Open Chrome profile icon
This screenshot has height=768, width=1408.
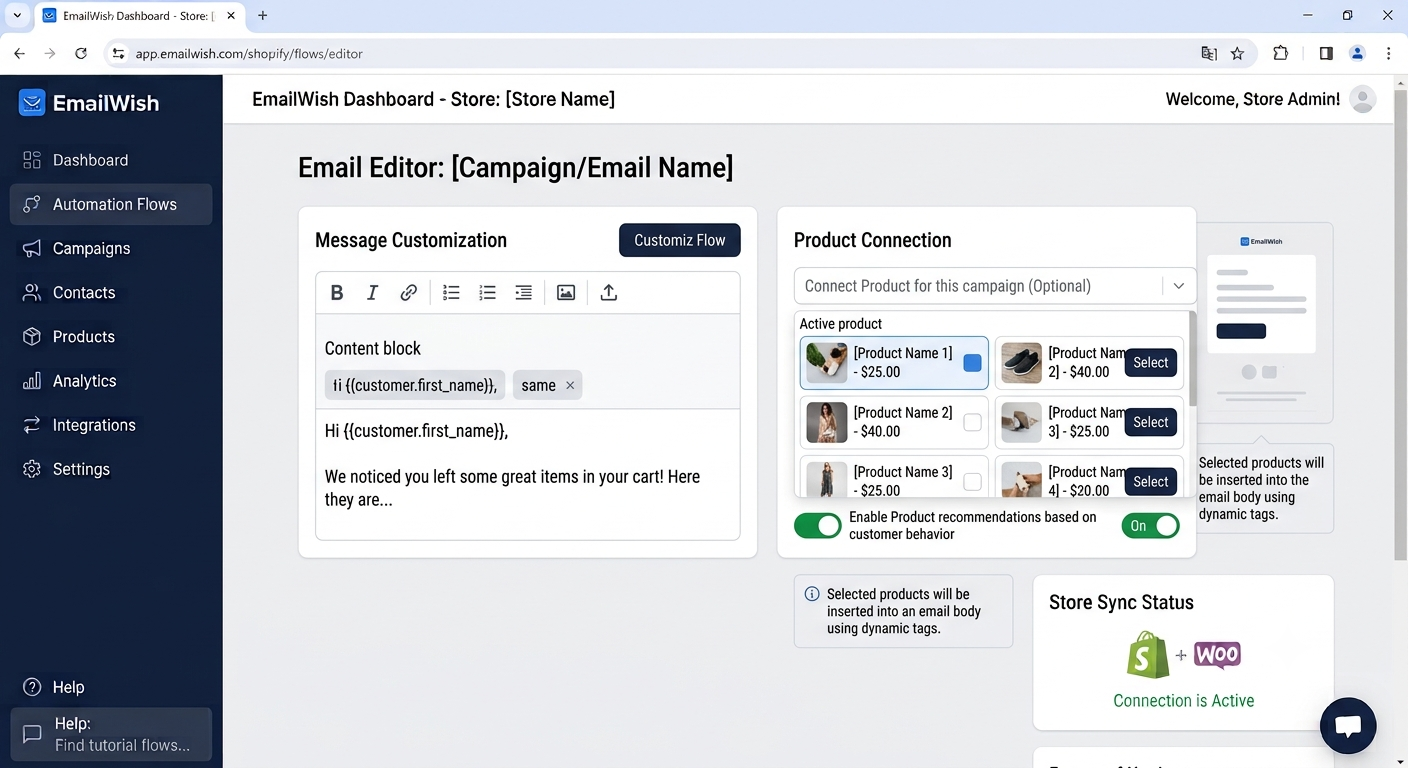[1357, 54]
